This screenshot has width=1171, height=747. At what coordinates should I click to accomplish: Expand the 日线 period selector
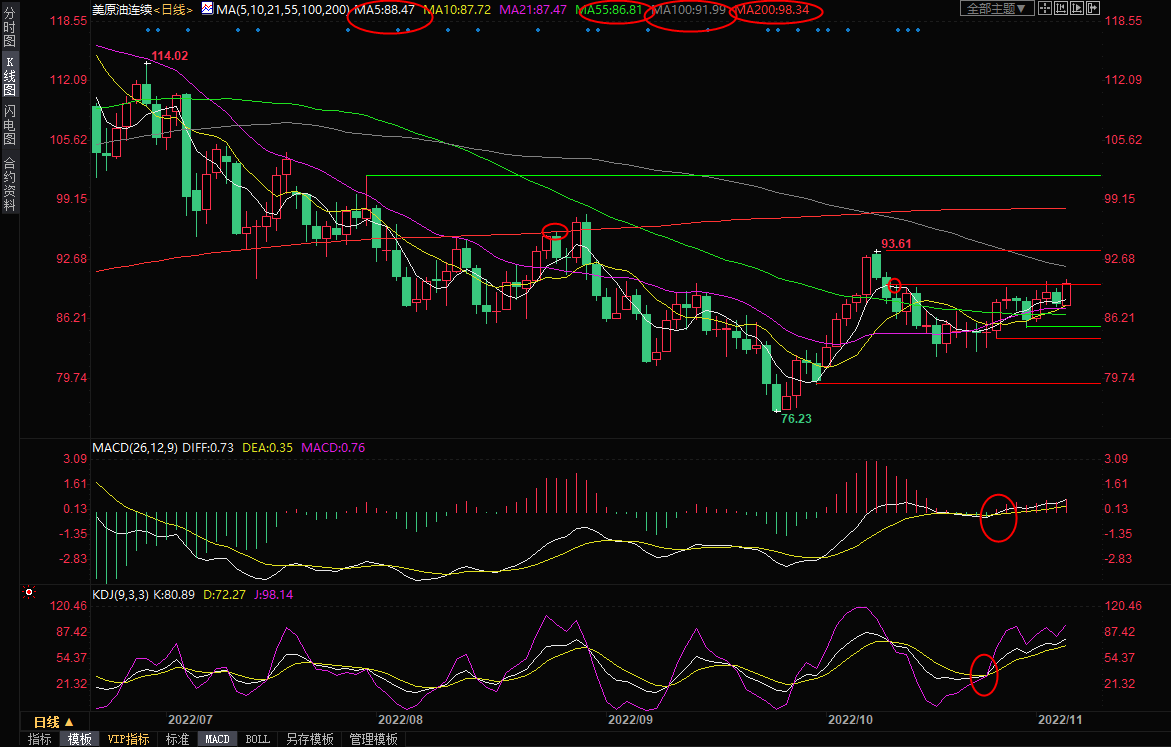[53, 721]
